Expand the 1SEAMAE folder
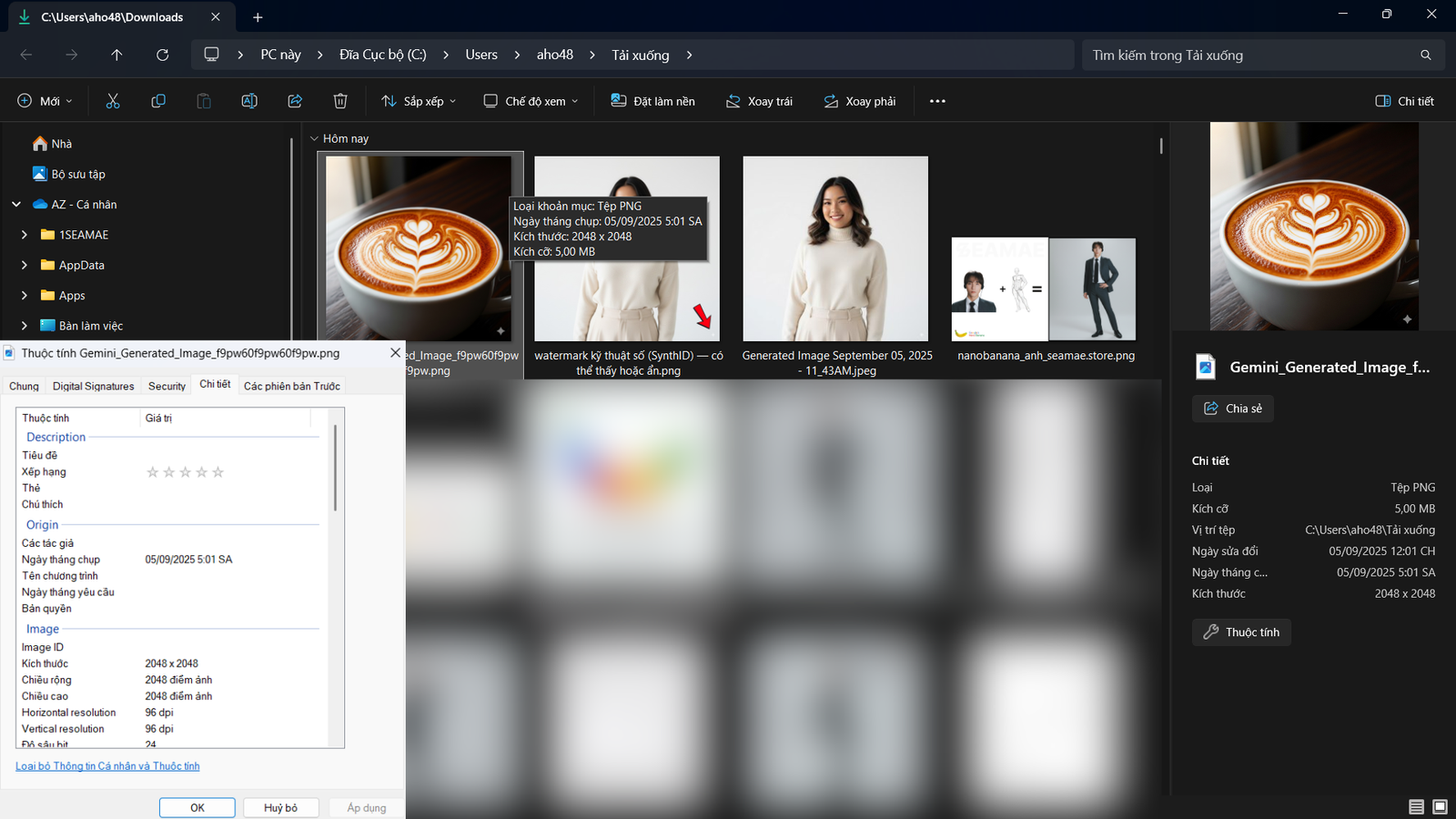 tap(25, 235)
